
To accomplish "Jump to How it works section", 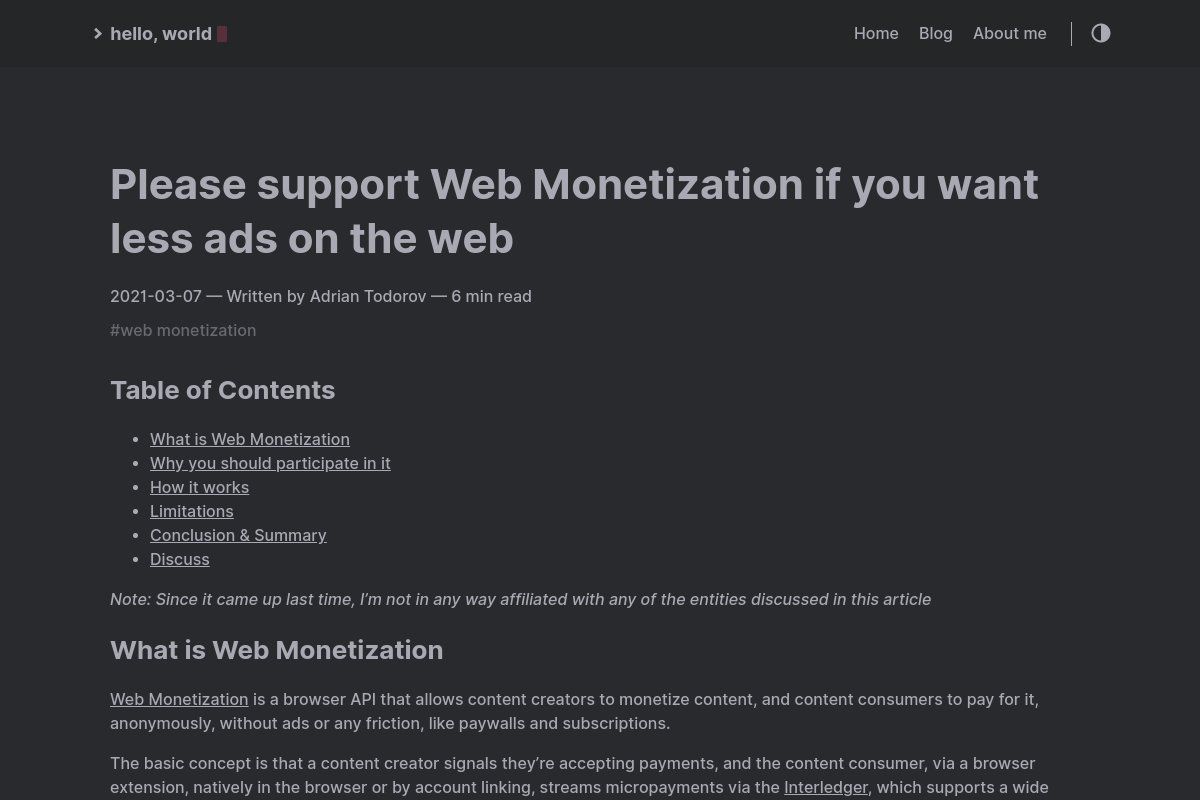I will pos(200,487).
